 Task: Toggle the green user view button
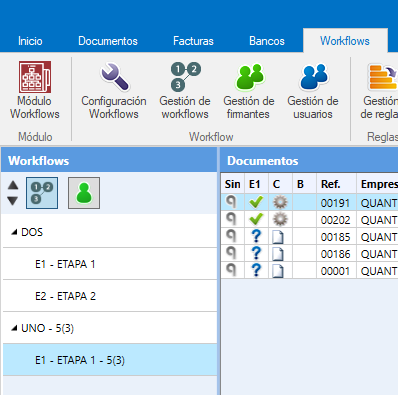[x=84, y=193]
